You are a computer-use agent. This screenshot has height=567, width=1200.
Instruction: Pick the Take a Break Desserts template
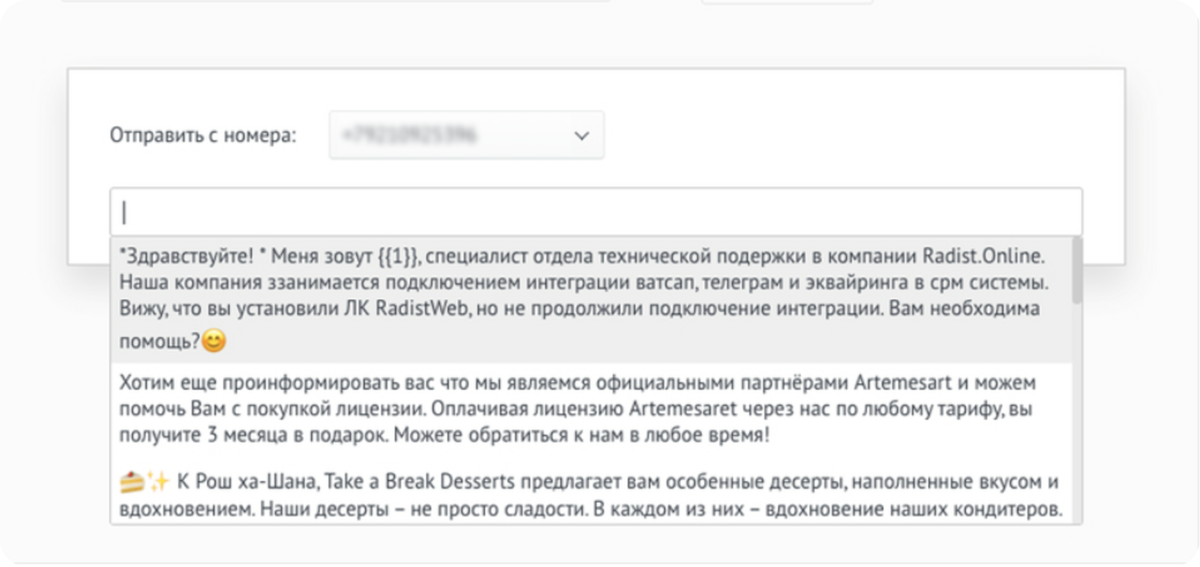click(x=590, y=492)
